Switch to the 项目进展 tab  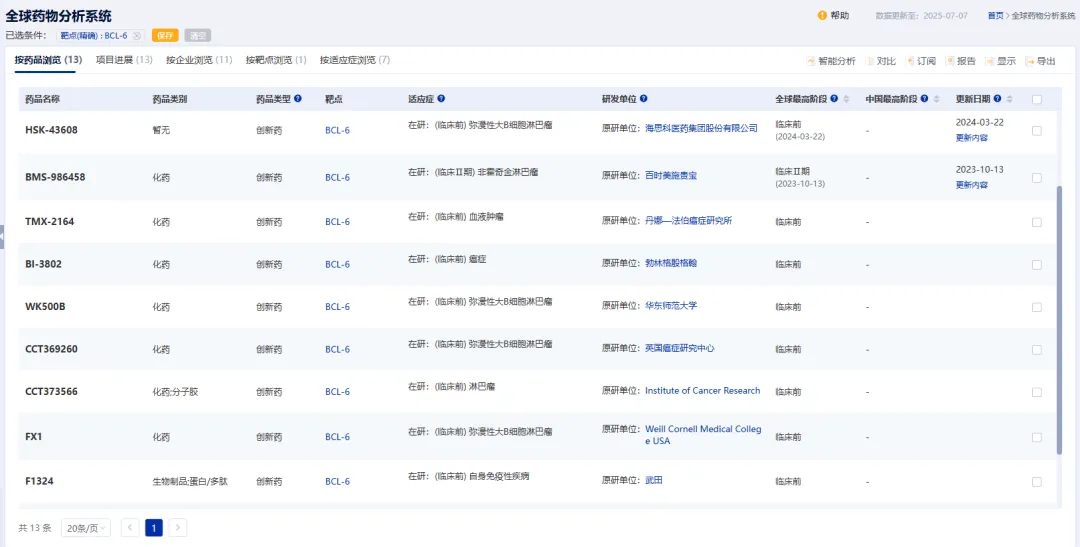pos(123,60)
